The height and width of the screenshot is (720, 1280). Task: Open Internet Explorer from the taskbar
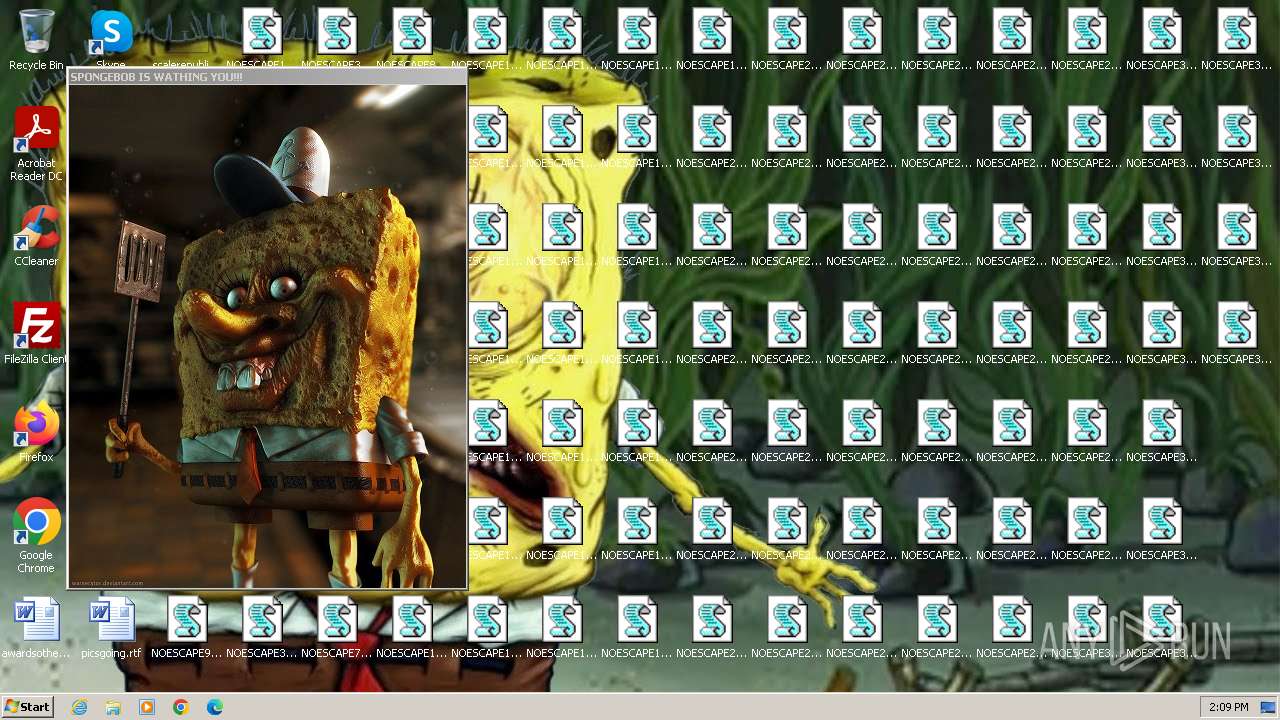(x=79, y=707)
